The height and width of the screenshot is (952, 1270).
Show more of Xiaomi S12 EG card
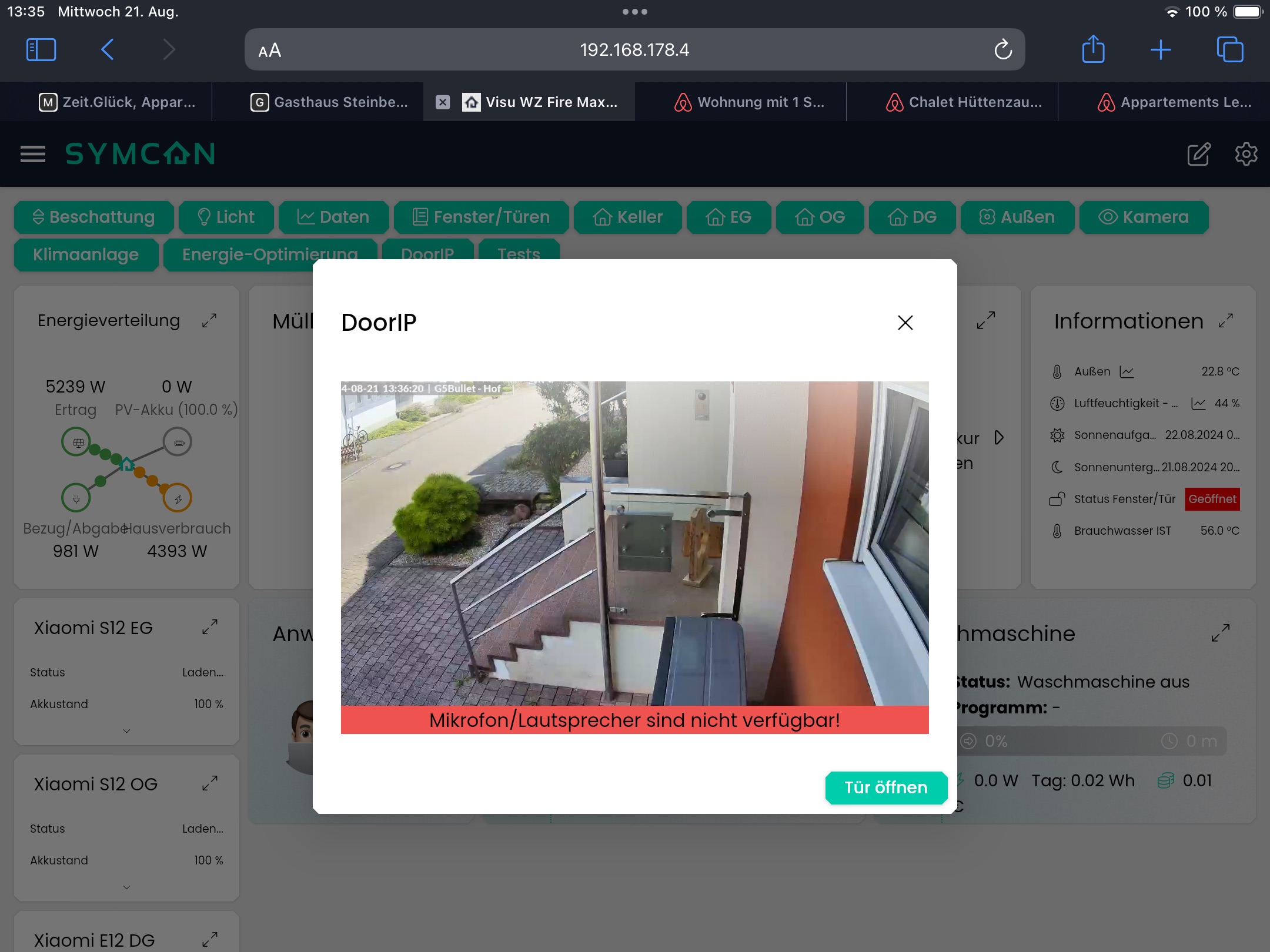click(x=126, y=731)
